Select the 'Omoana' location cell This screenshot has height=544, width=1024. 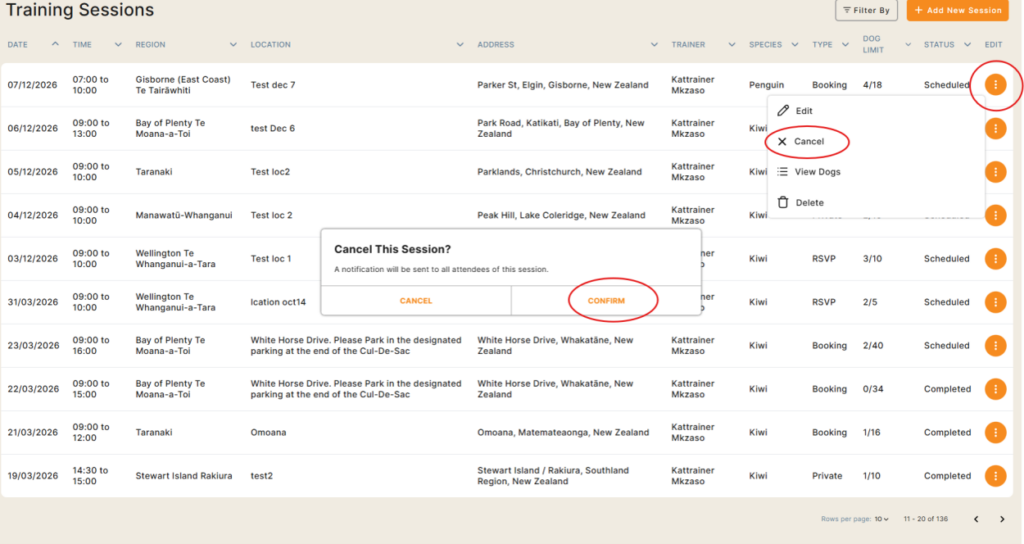click(268, 432)
